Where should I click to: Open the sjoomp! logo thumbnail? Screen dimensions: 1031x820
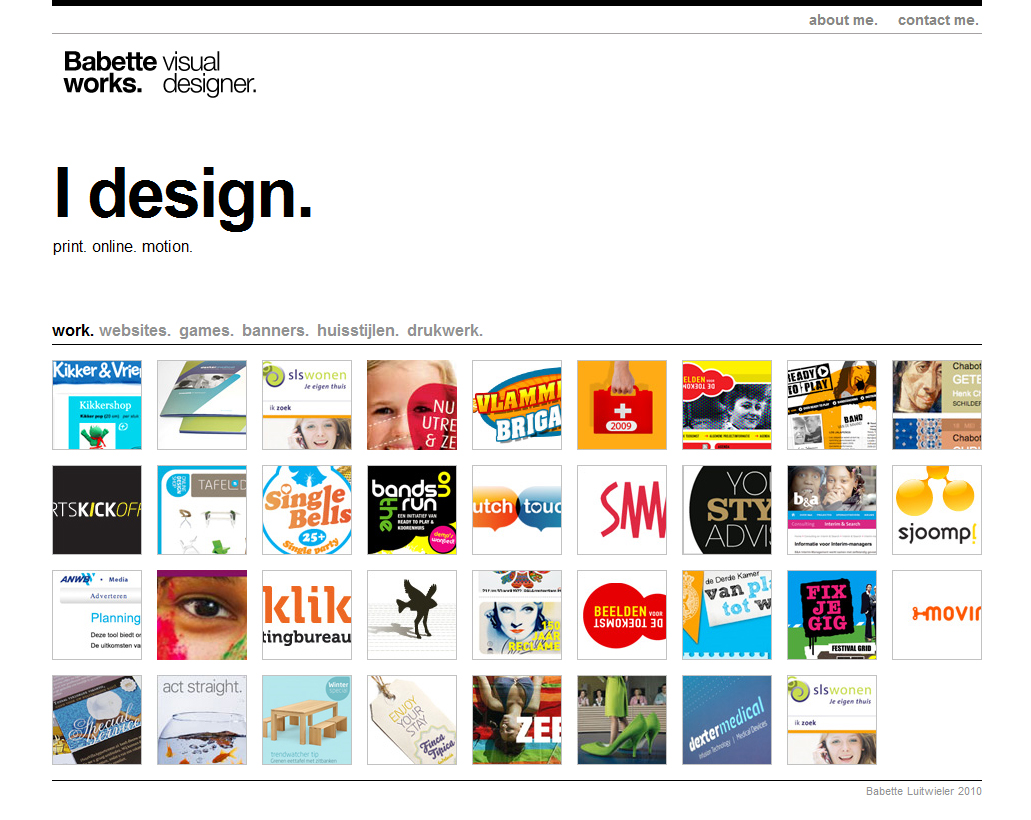[937, 510]
